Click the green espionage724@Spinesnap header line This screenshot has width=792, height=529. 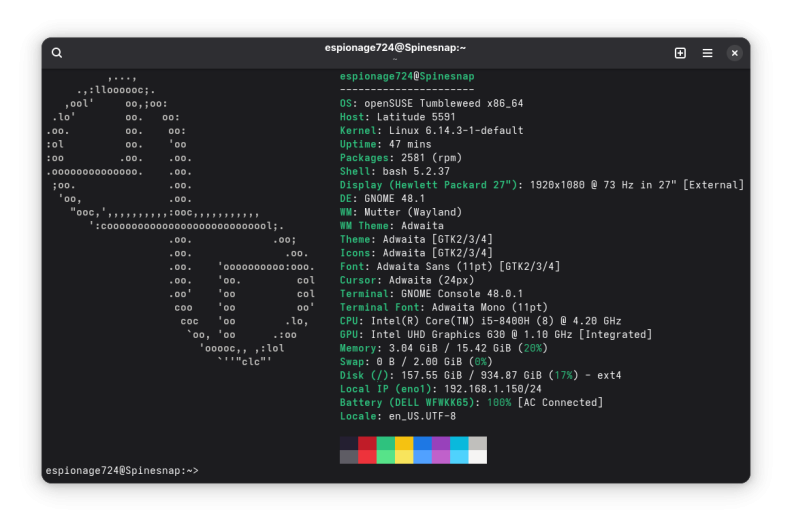[407, 76]
